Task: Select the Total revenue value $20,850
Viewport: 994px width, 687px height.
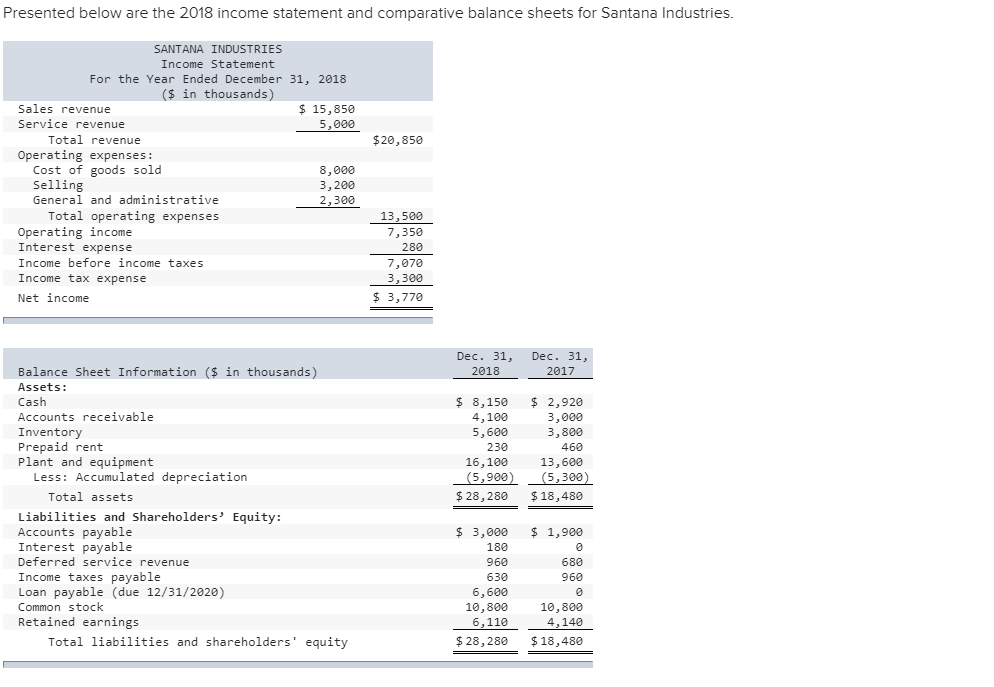Action: tap(406, 139)
